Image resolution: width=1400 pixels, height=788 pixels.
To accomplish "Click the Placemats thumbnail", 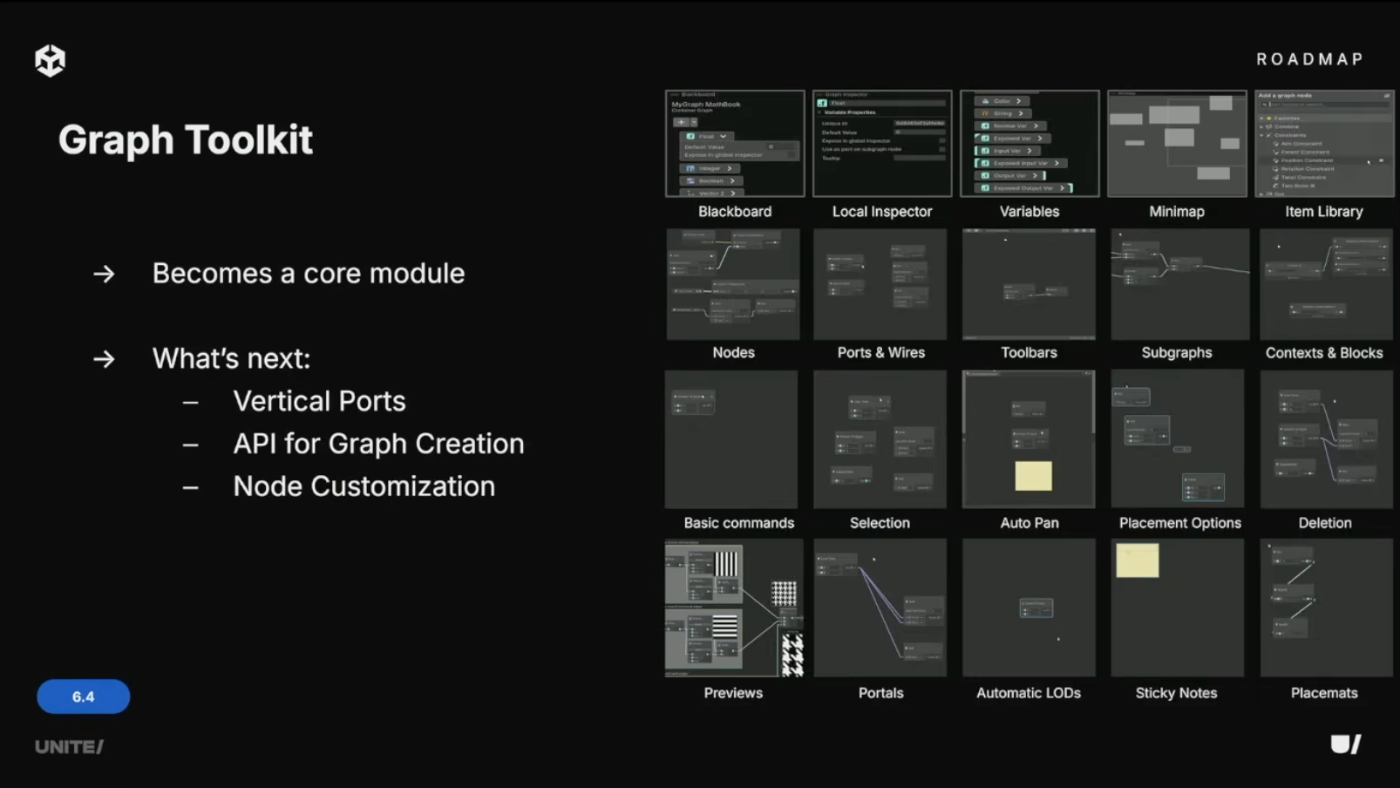I will point(1326,608).
